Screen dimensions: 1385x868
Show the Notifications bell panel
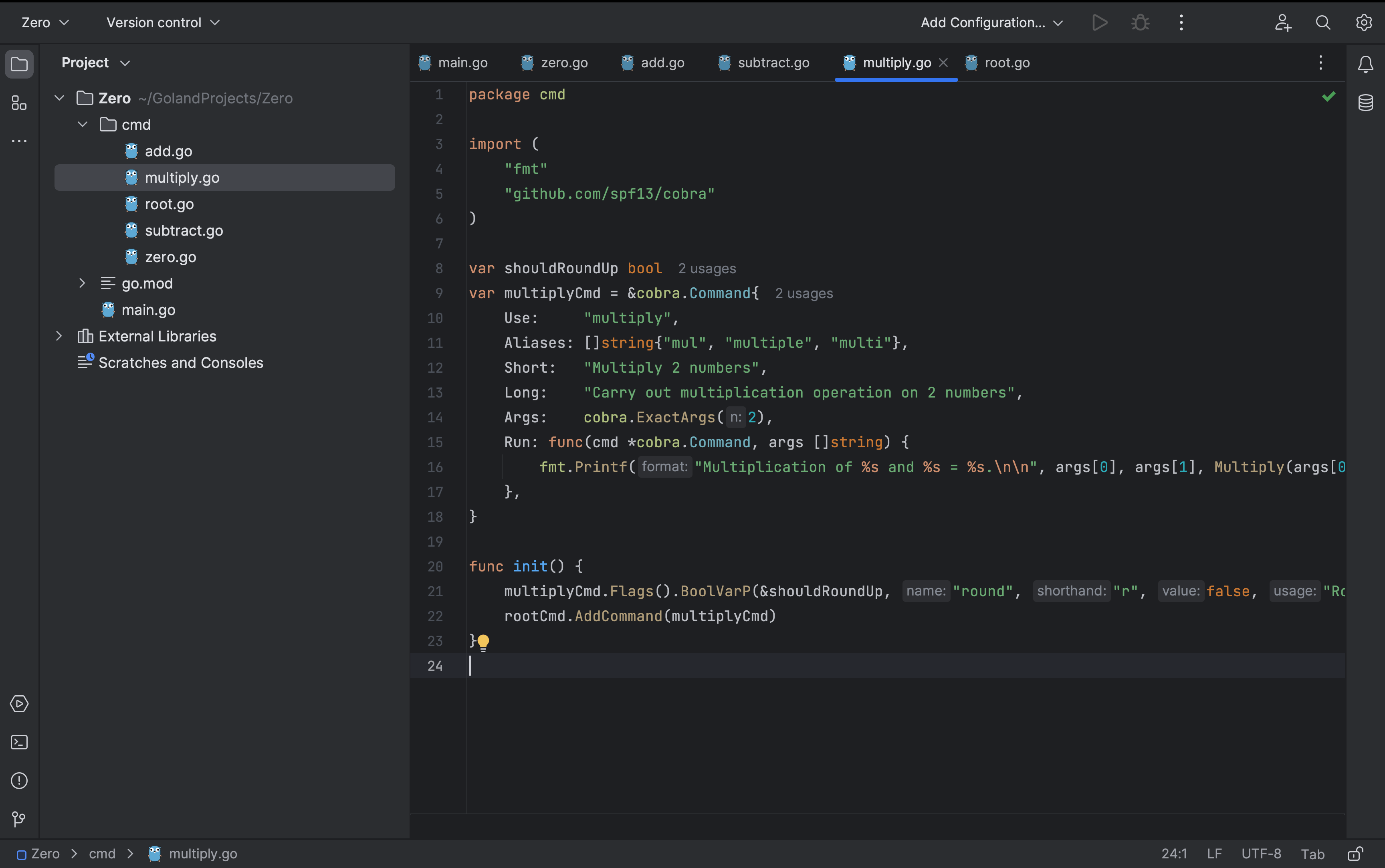point(1365,64)
